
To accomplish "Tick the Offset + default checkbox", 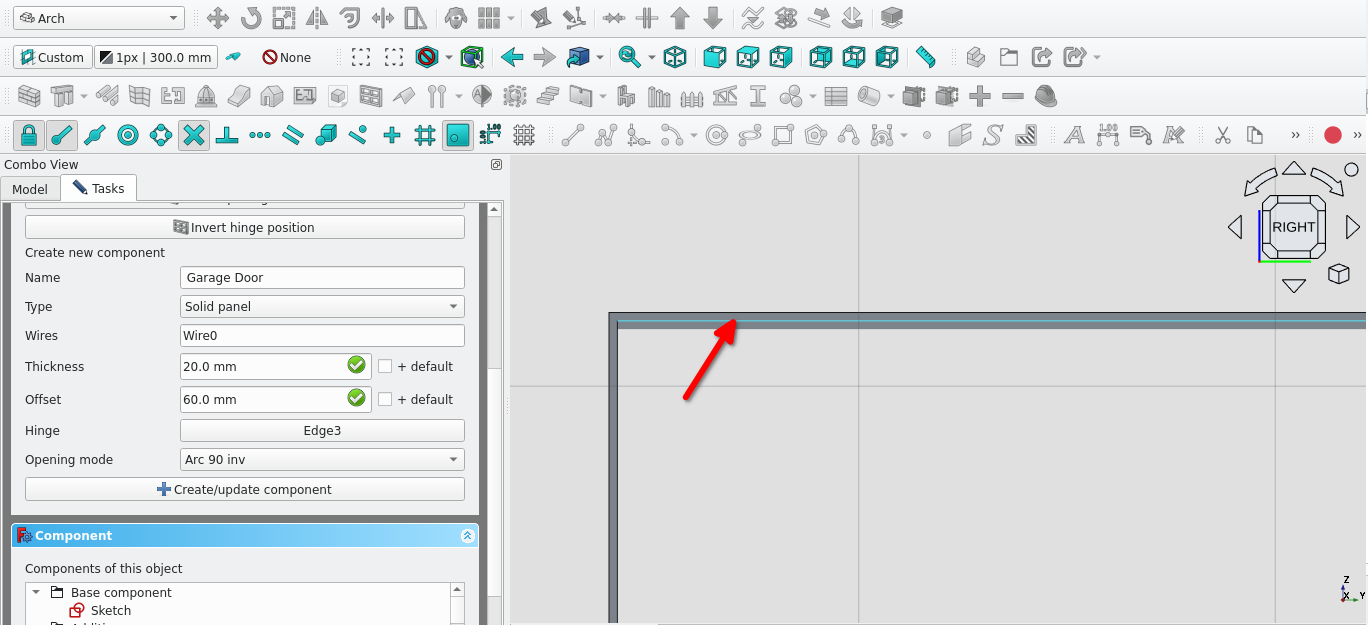I will click(x=385, y=399).
